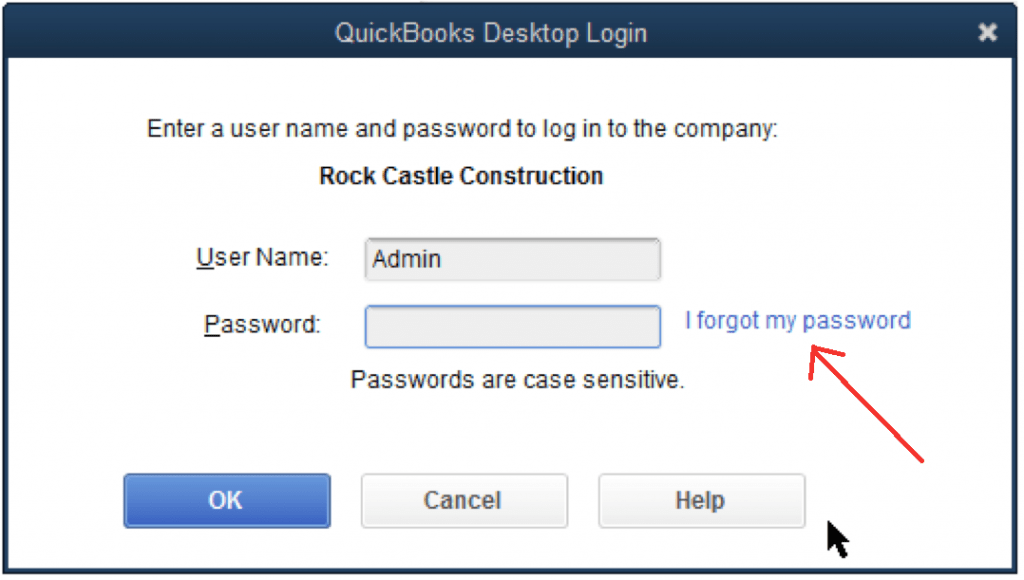This screenshot has width=1024, height=580.
Task: Click the User Name label
Action: point(261,258)
